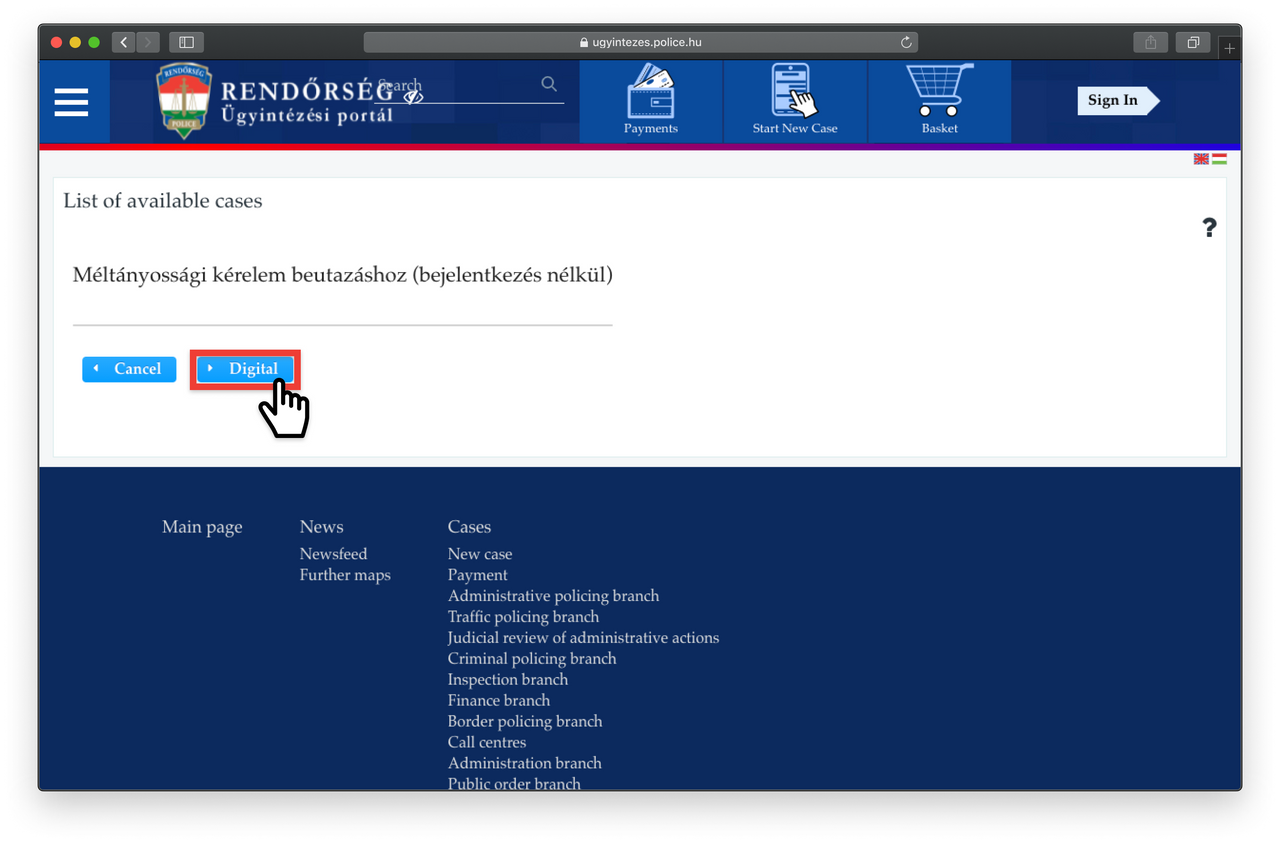Click the Rendőrség police crest logo

(184, 100)
